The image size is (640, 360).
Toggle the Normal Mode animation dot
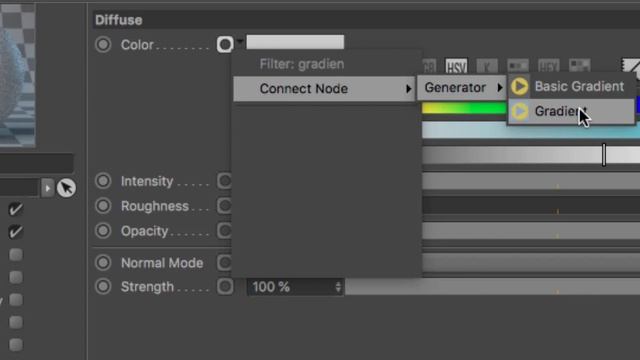click(x=103, y=262)
